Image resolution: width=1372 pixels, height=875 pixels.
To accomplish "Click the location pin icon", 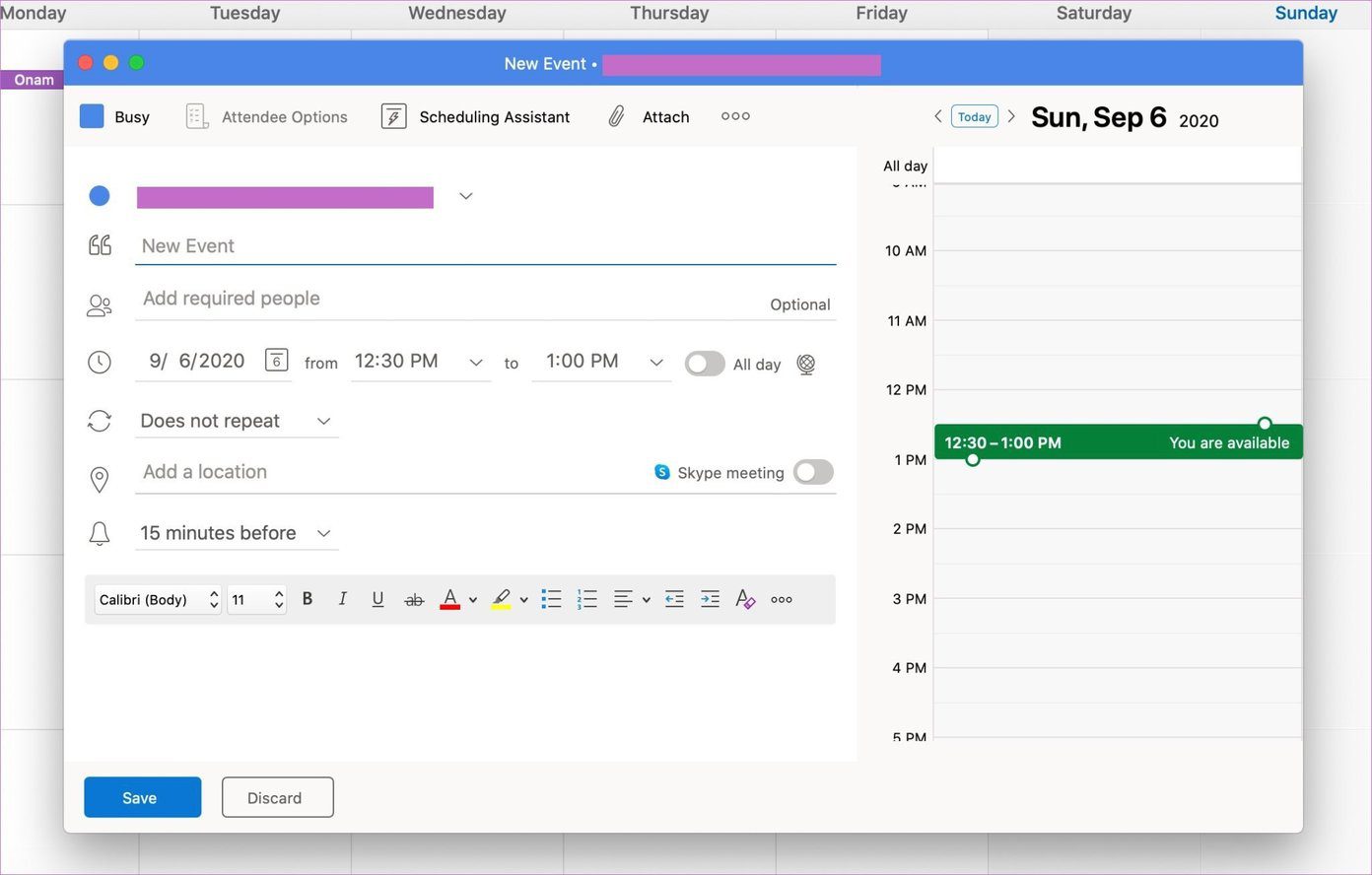I will 100,480.
